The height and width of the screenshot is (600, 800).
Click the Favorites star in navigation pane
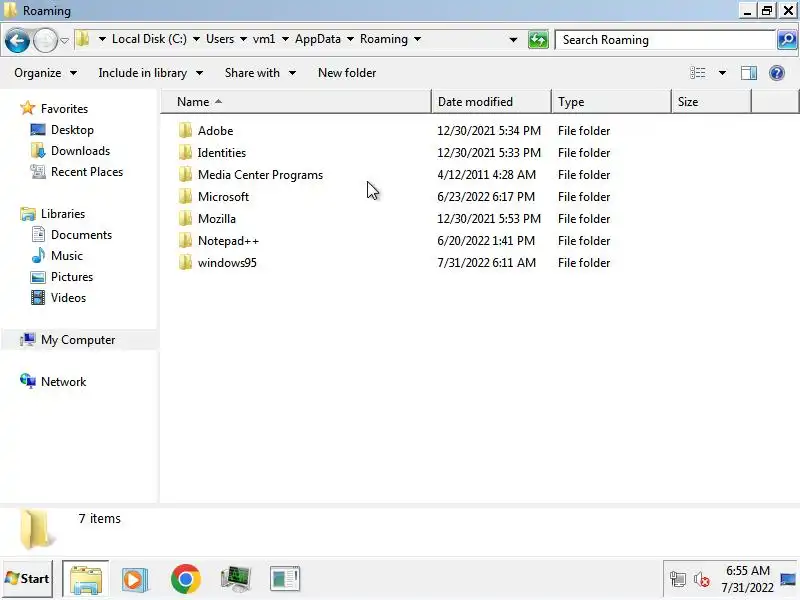(x=28, y=108)
